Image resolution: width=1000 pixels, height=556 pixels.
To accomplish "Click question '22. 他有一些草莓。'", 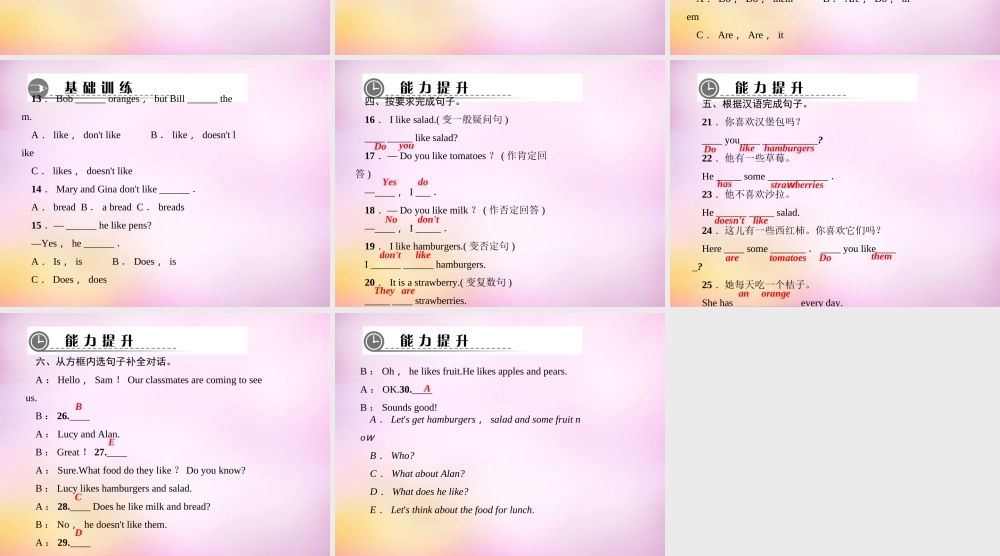I will click(746, 158).
